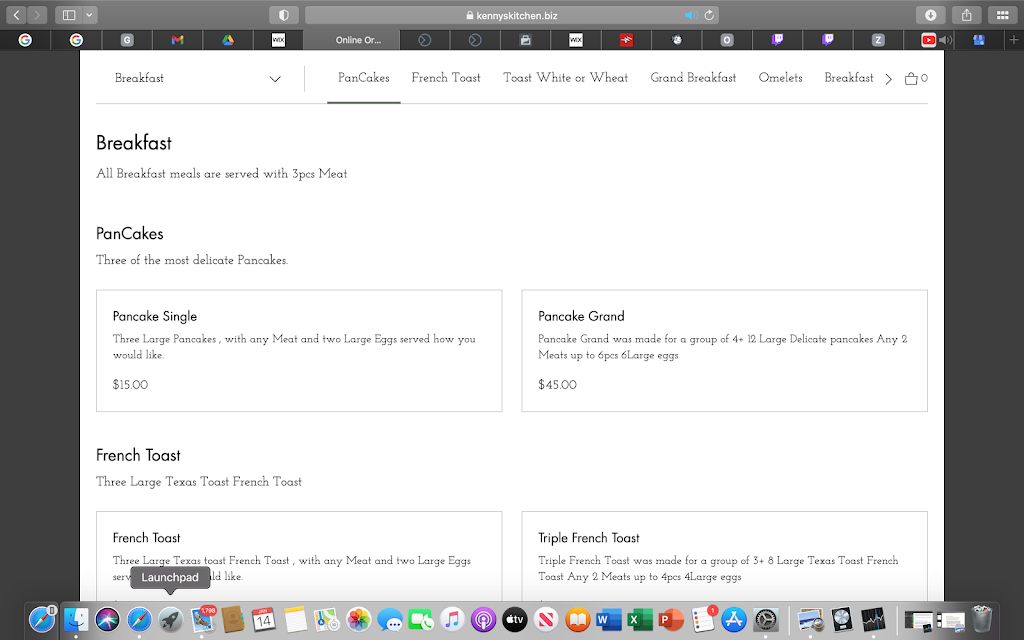Toggle the privacy shield icon
1024x640 pixels.
point(284,15)
